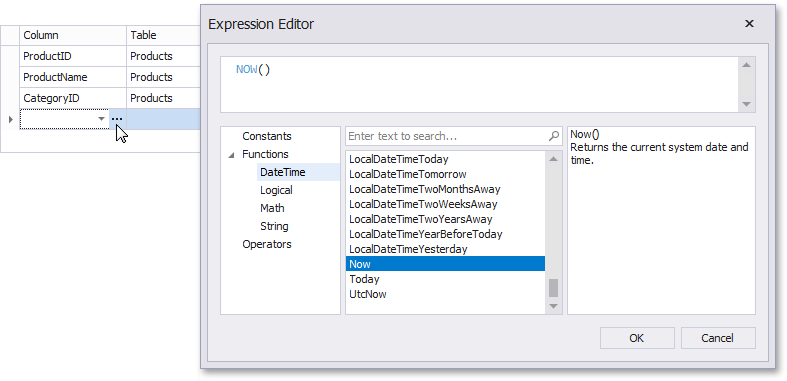The width and height of the screenshot is (787, 381).
Task: Select LocalDateTimeToday in the function list
Action: [445, 159]
